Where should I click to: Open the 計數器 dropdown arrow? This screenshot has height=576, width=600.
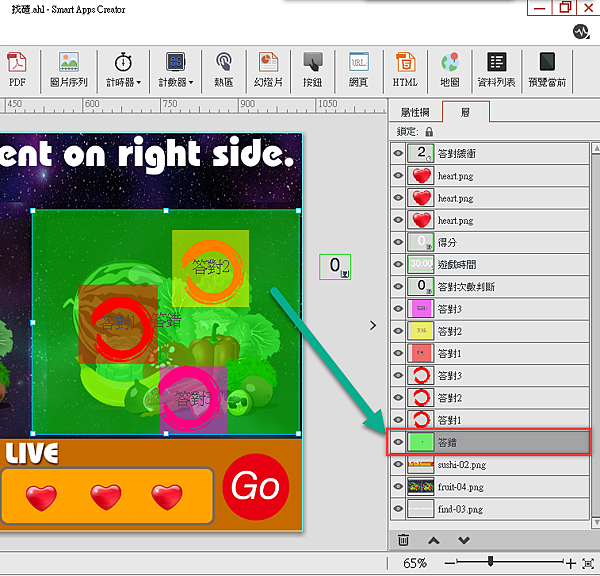[x=191, y=82]
